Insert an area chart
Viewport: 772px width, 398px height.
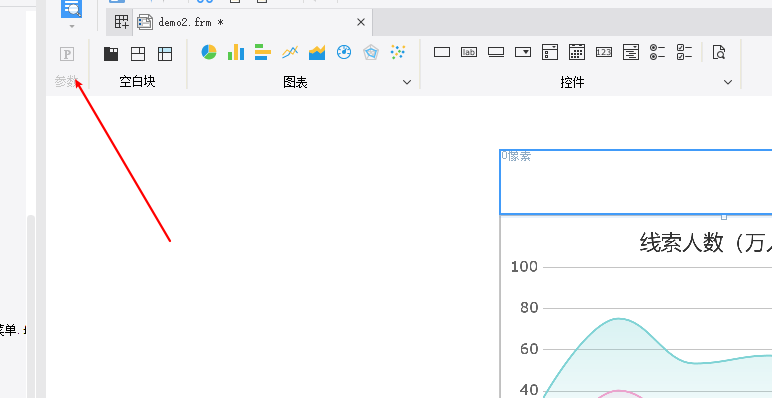pyautogui.click(x=317, y=52)
